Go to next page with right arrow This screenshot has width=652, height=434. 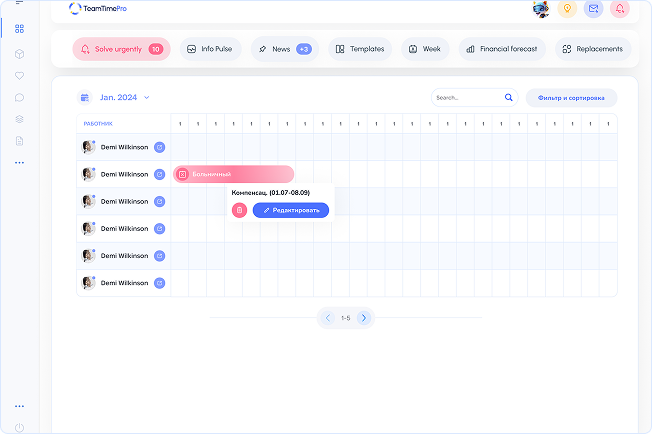pos(364,318)
